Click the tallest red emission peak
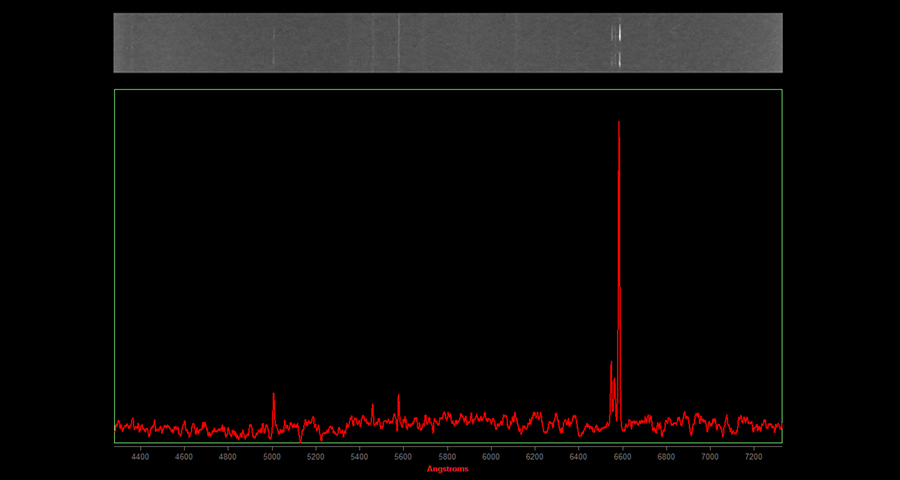This screenshot has height=480, width=900. pos(619,125)
